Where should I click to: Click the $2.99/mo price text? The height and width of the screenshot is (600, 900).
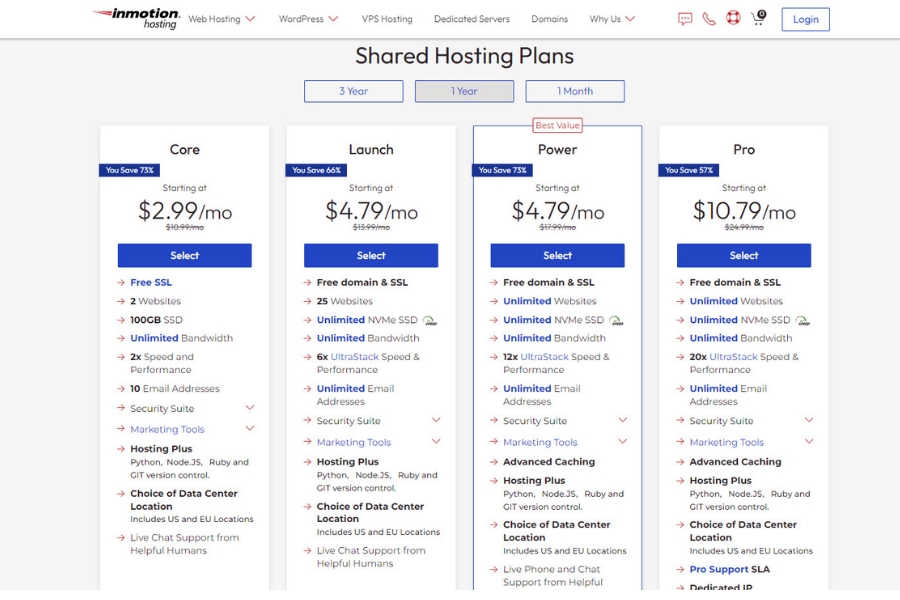coord(185,211)
